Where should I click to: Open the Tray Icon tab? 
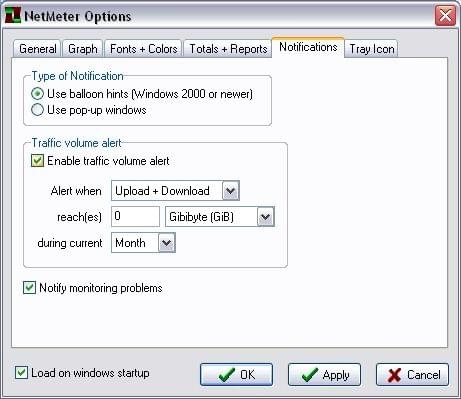[371, 49]
